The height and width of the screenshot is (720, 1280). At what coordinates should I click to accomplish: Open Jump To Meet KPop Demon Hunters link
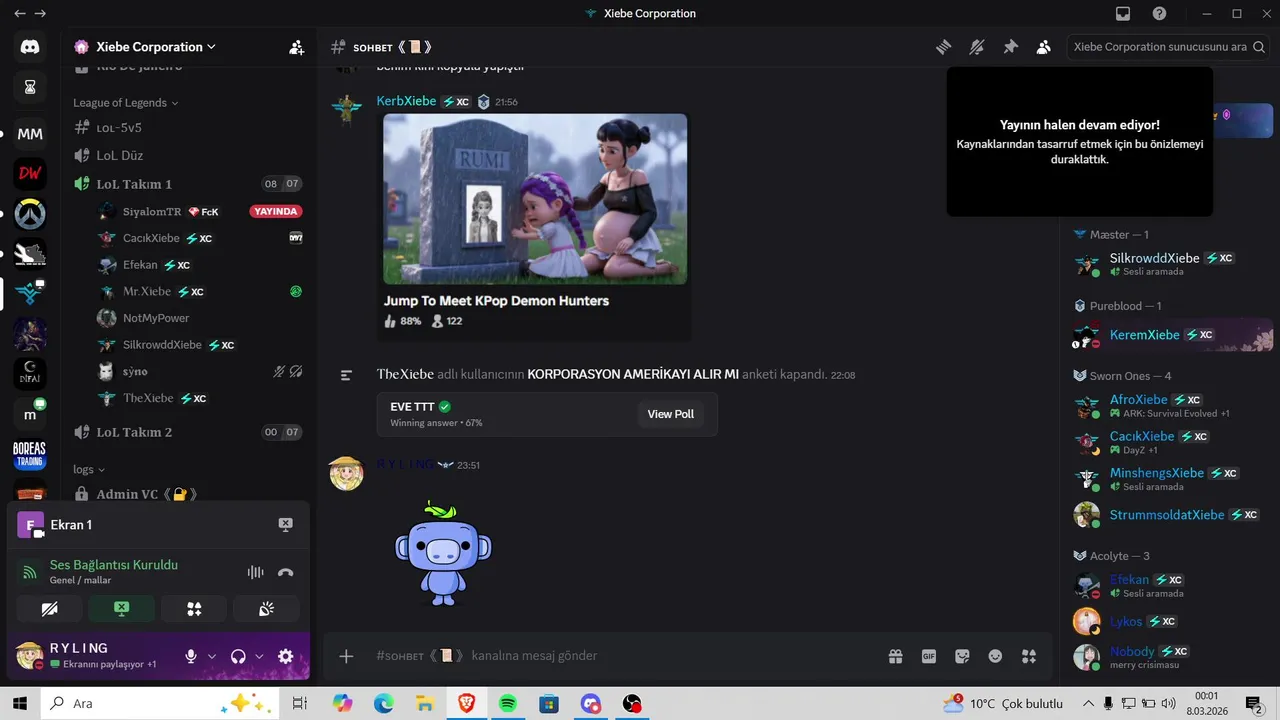tap(496, 300)
